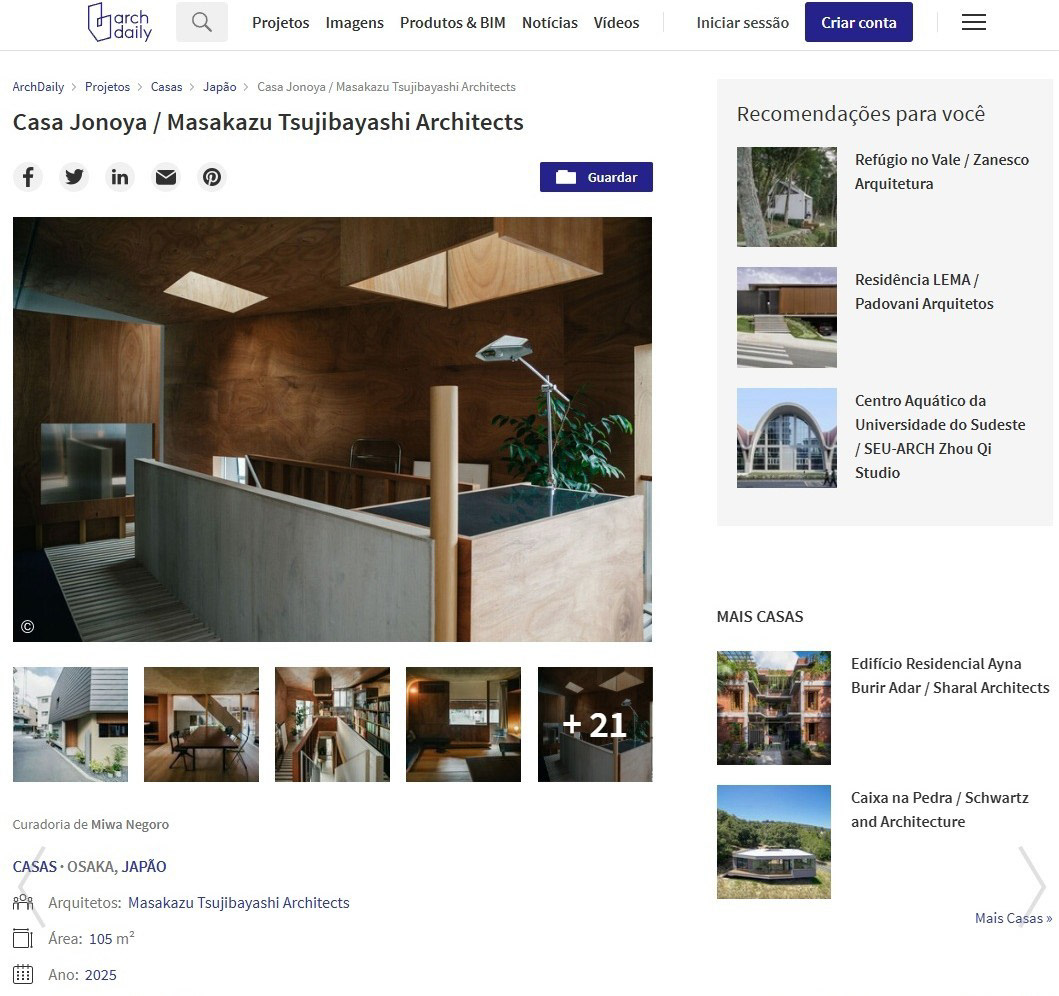Open the hamburger menu
This screenshot has height=996, width=1059.
coord(973,22)
